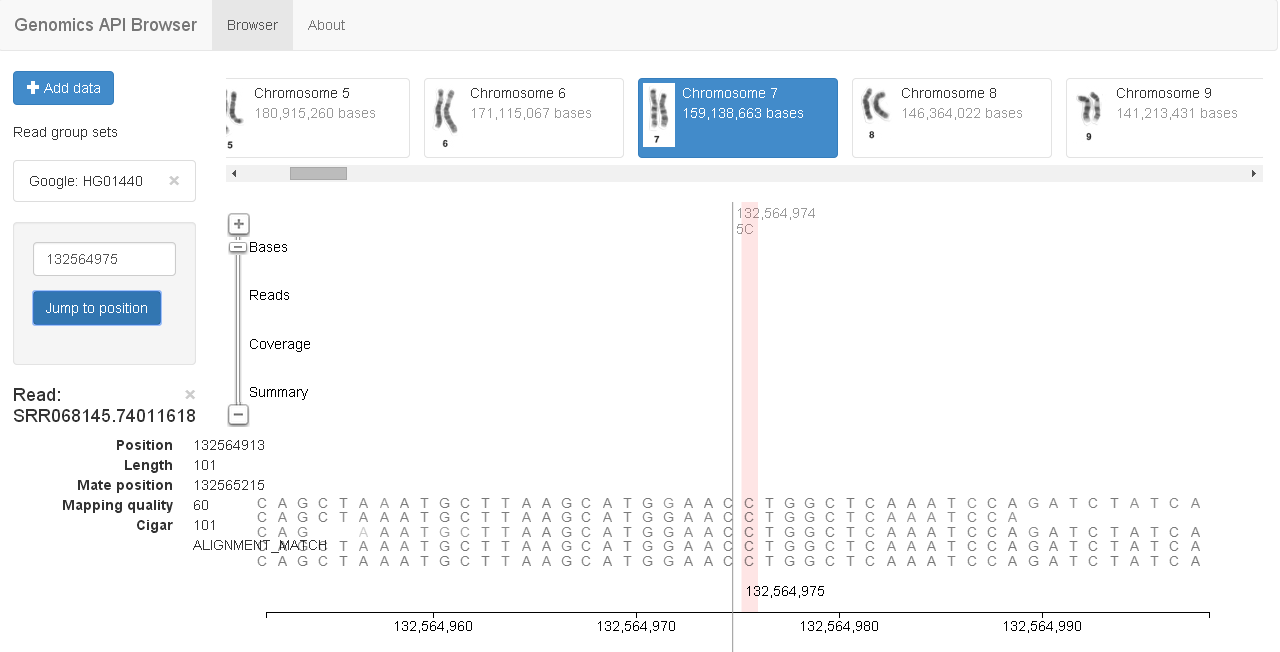
Task: Click the minus handle beside Bases
Action: (x=238, y=247)
